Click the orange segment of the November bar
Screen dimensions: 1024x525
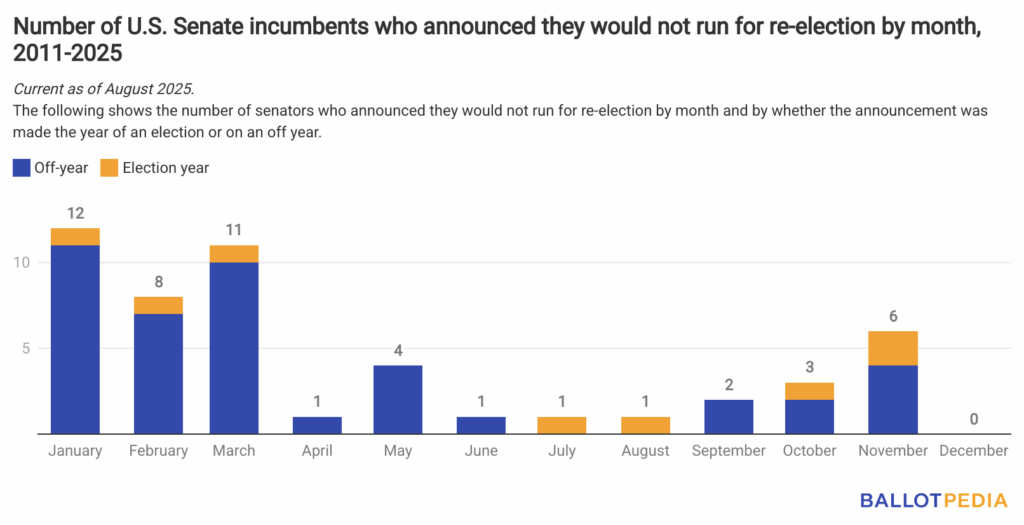[893, 349]
